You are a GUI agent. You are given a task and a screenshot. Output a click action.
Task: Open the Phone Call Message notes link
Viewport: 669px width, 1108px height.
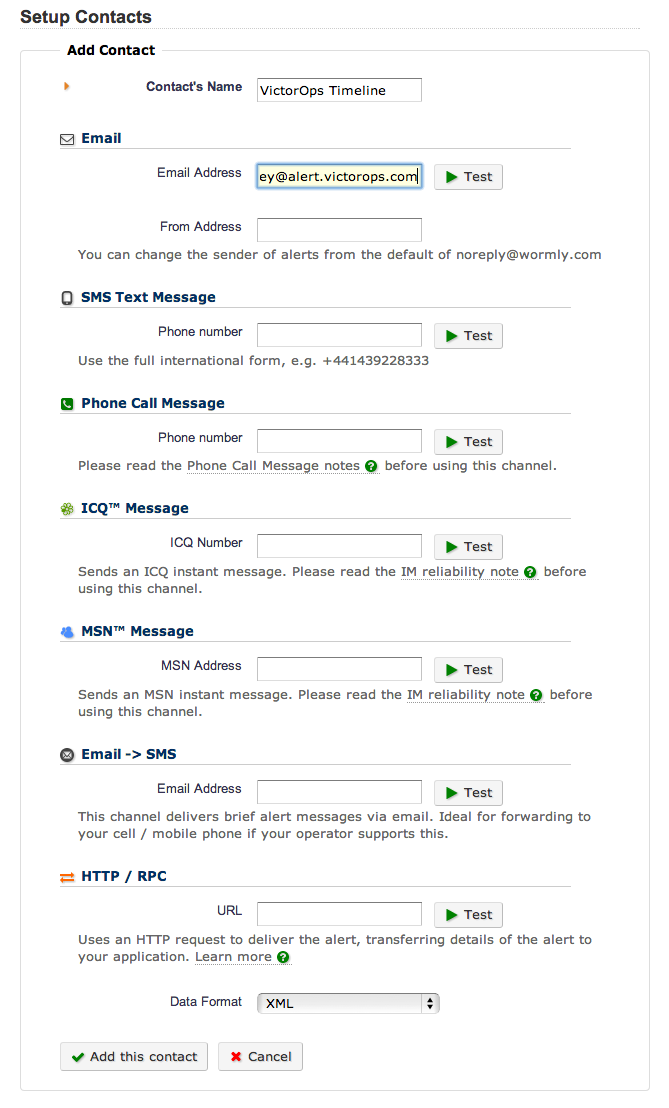coord(273,466)
